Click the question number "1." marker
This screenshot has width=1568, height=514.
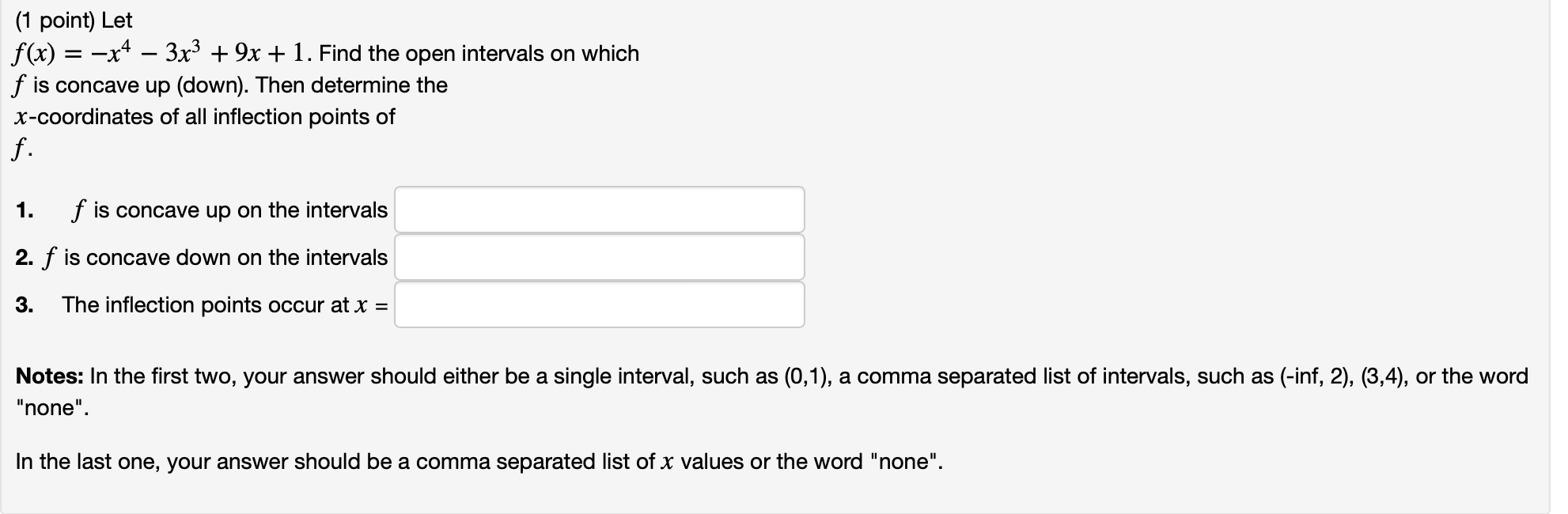[x=25, y=210]
